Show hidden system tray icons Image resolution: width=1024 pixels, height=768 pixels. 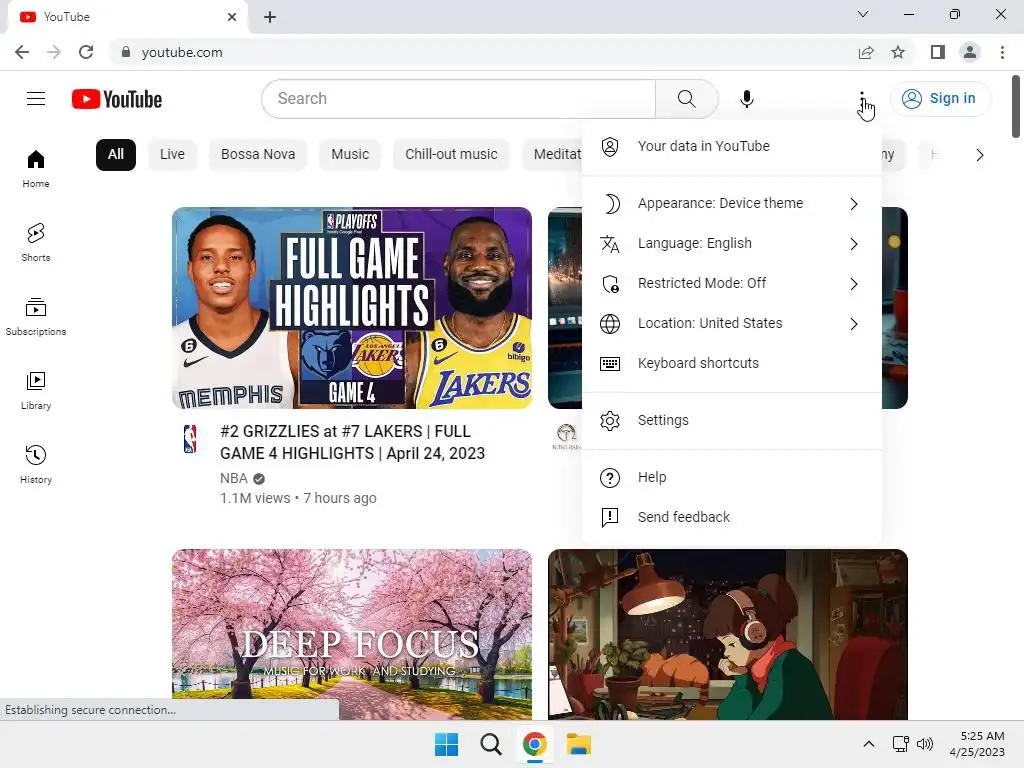(869, 744)
